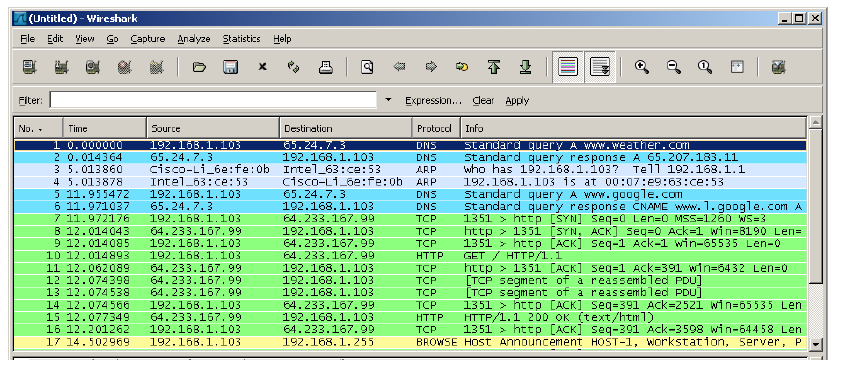Select packet 15 HTTP/1.1 200 OK
The width and height of the screenshot is (844, 366).
coord(410,318)
